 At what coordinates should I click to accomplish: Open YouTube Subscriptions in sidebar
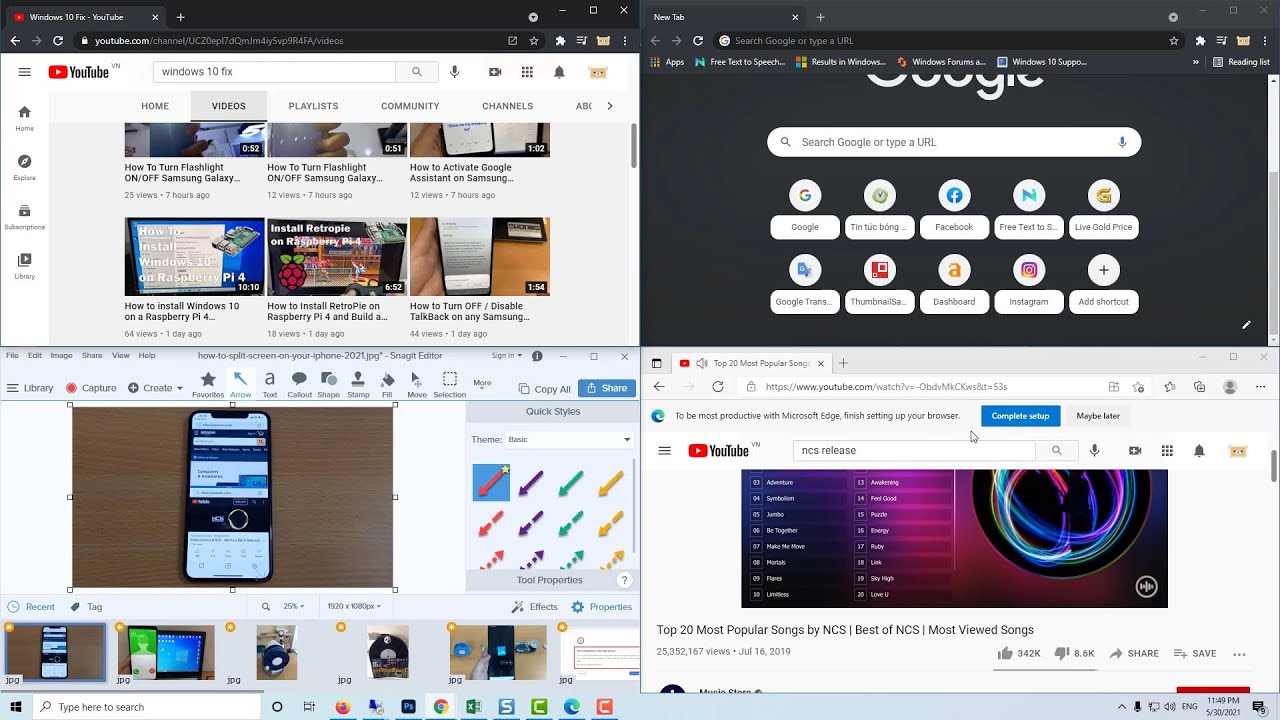(x=25, y=217)
